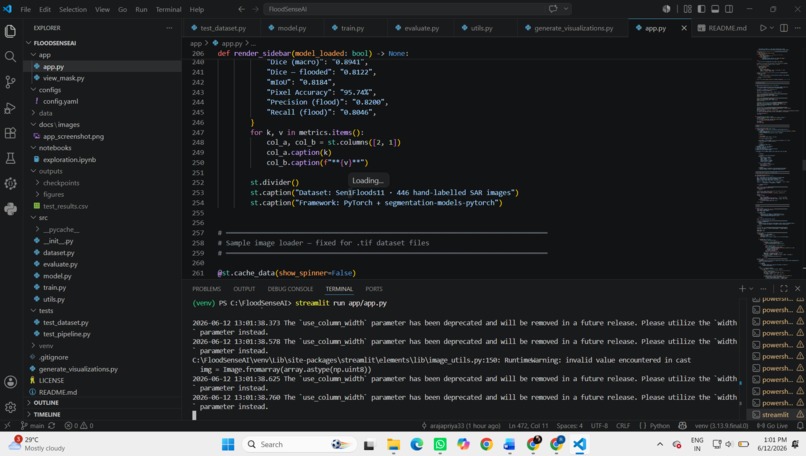This screenshot has height=456, width=806.
Task: Click the synchronize changes icon in status bar
Action: 51,426
